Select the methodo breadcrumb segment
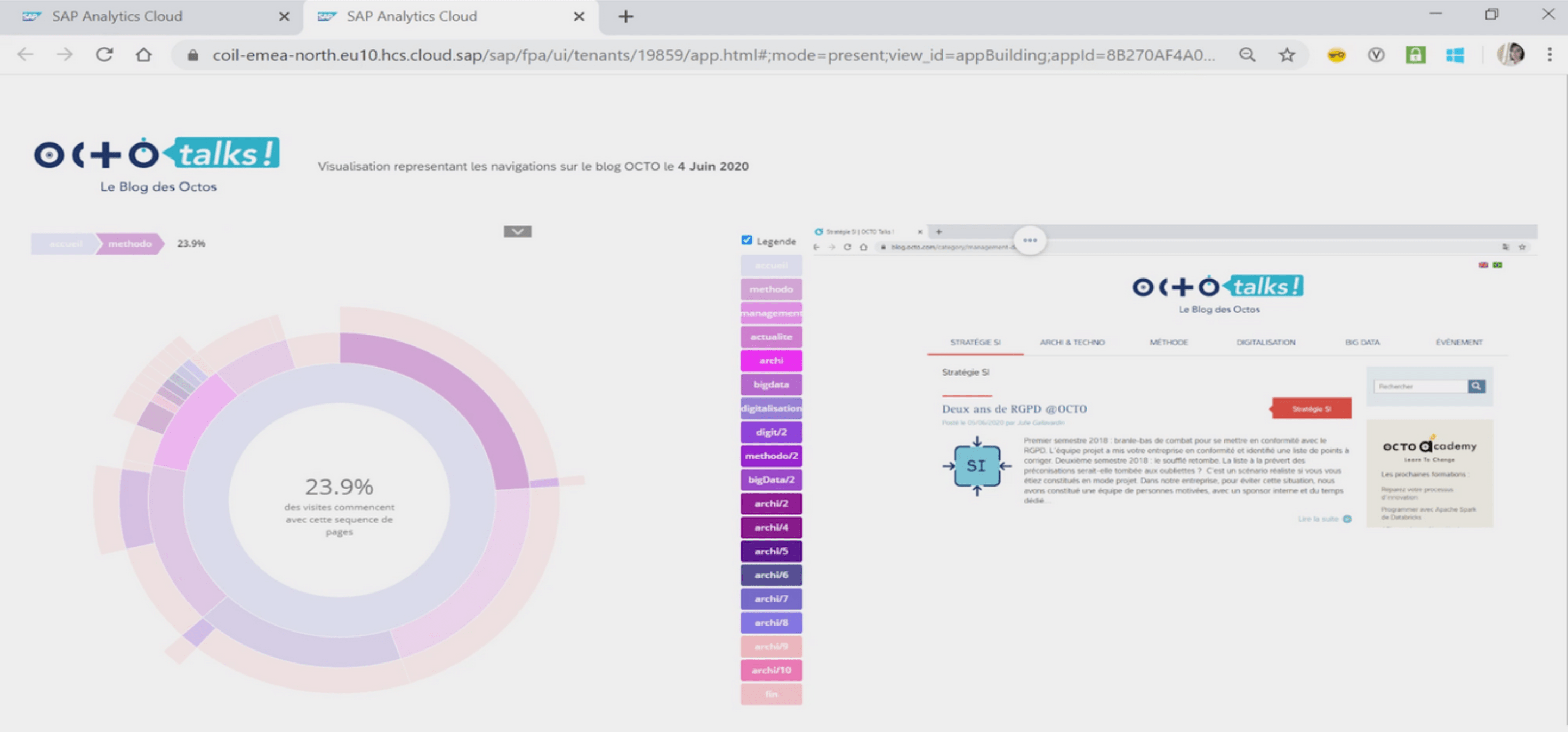Viewport: 1568px width, 732px height. click(130, 243)
